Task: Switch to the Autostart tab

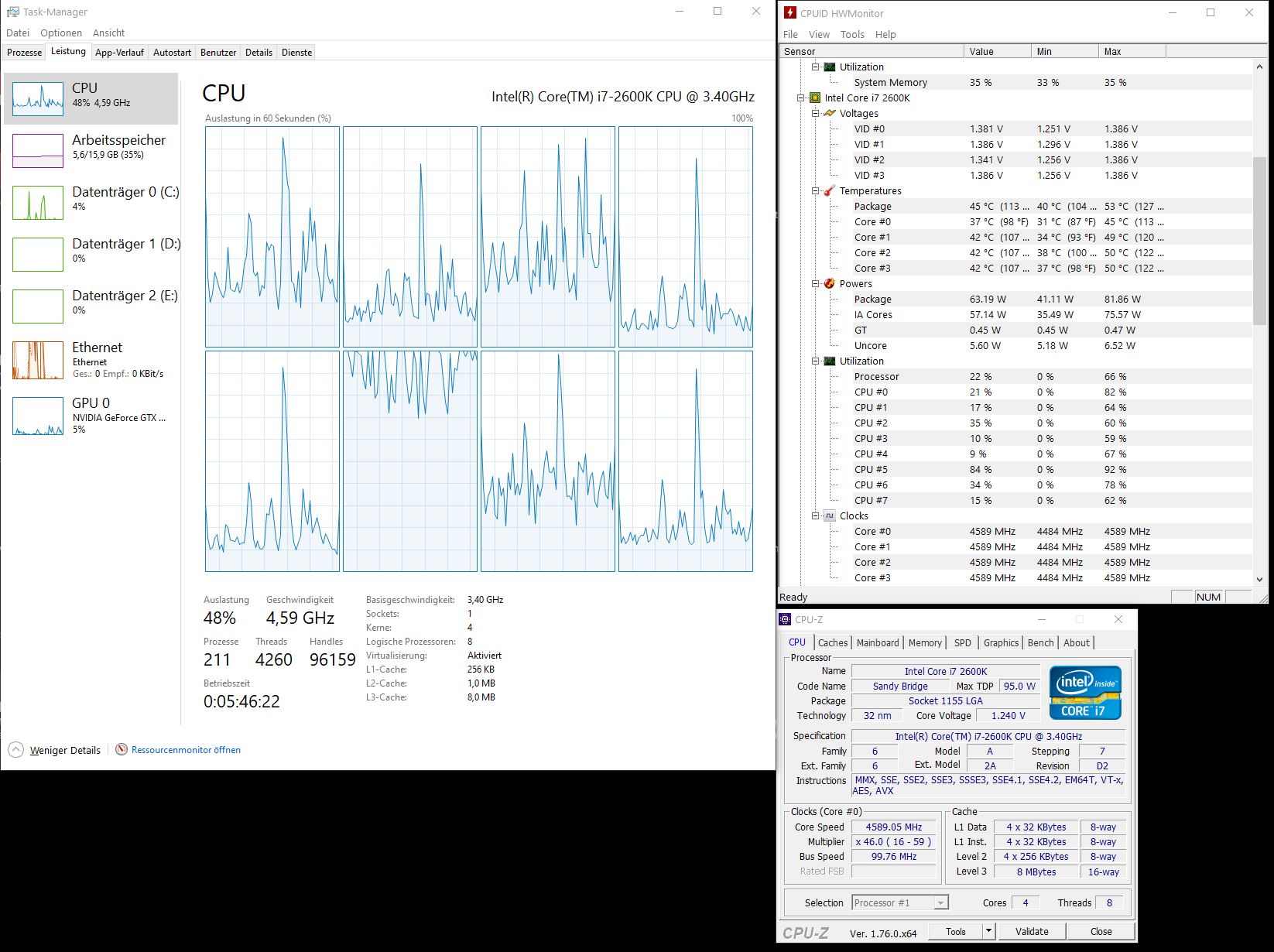Action: [172, 53]
